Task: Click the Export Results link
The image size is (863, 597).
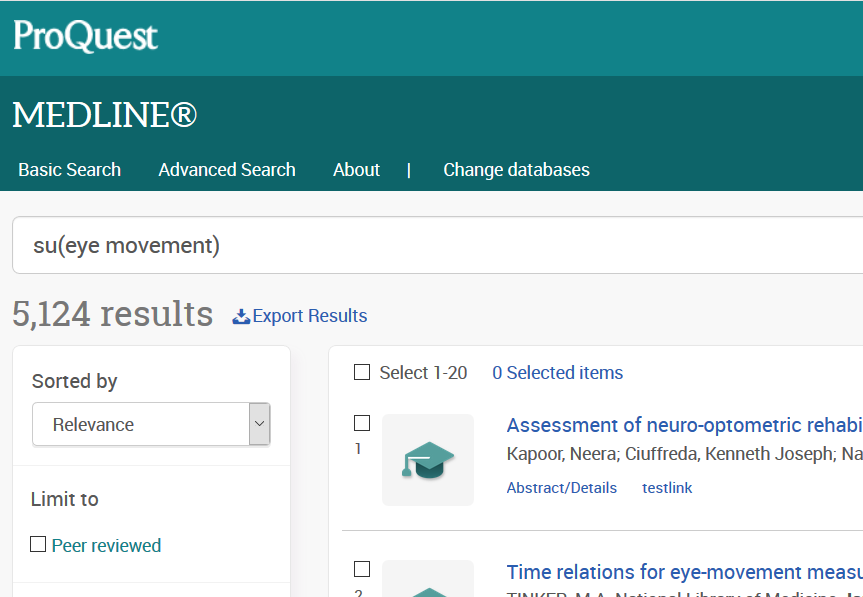Action: point(309,316)
